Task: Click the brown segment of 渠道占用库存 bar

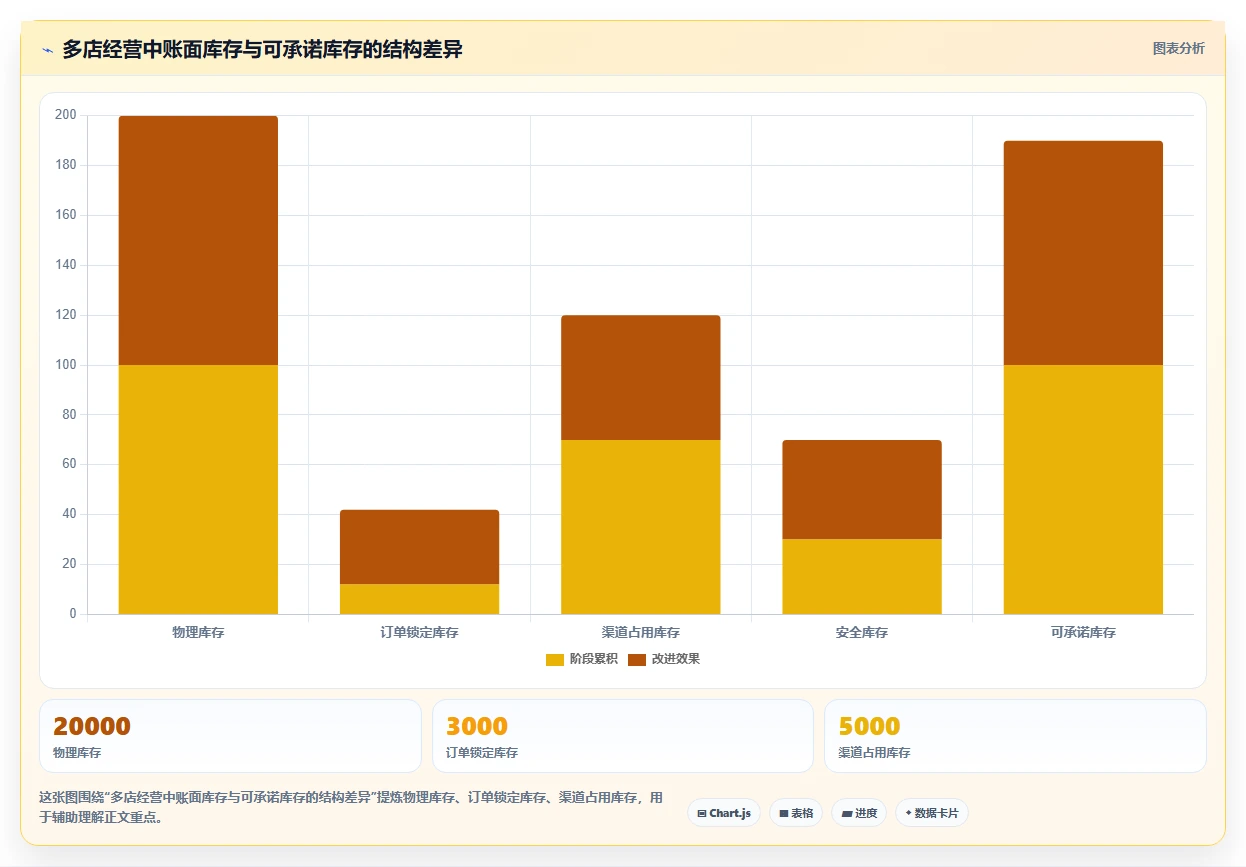Action: [x=641, y=378]
